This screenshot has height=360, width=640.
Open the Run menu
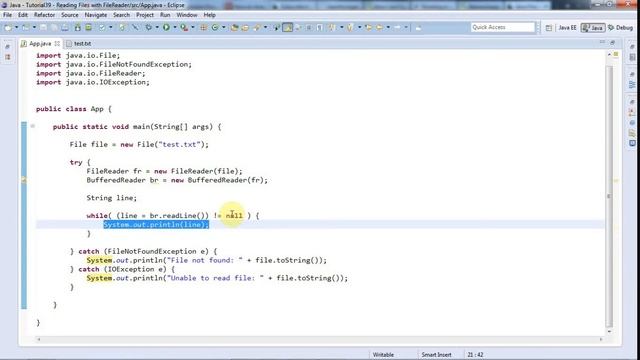[x=165, y=15]
